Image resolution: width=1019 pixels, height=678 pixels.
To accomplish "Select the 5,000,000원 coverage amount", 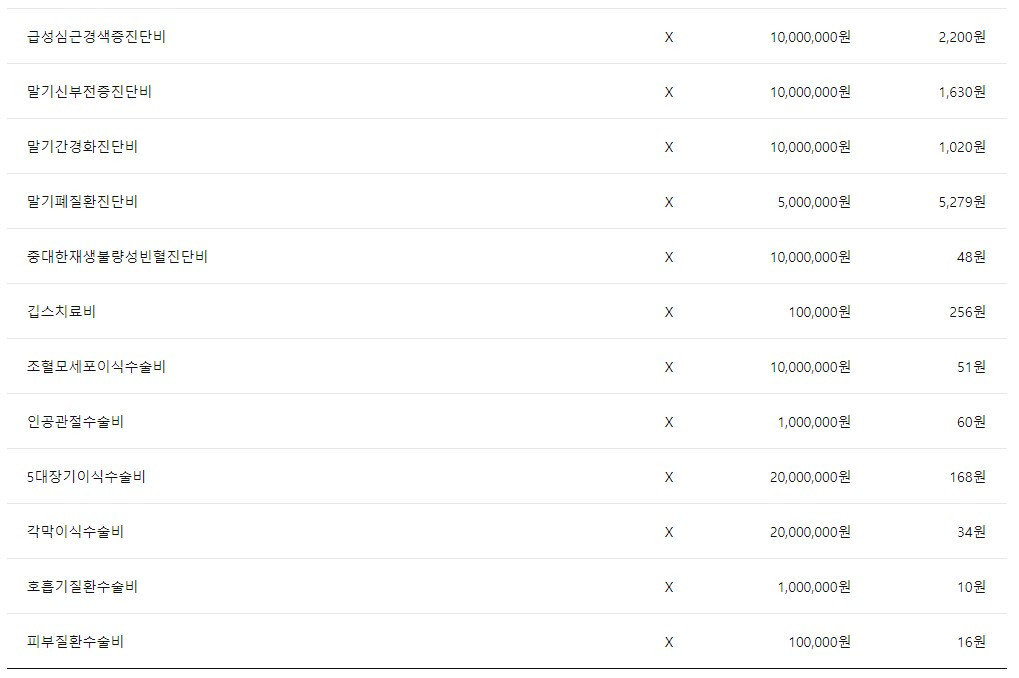I will pyautogui.click(x=813, y=202).
